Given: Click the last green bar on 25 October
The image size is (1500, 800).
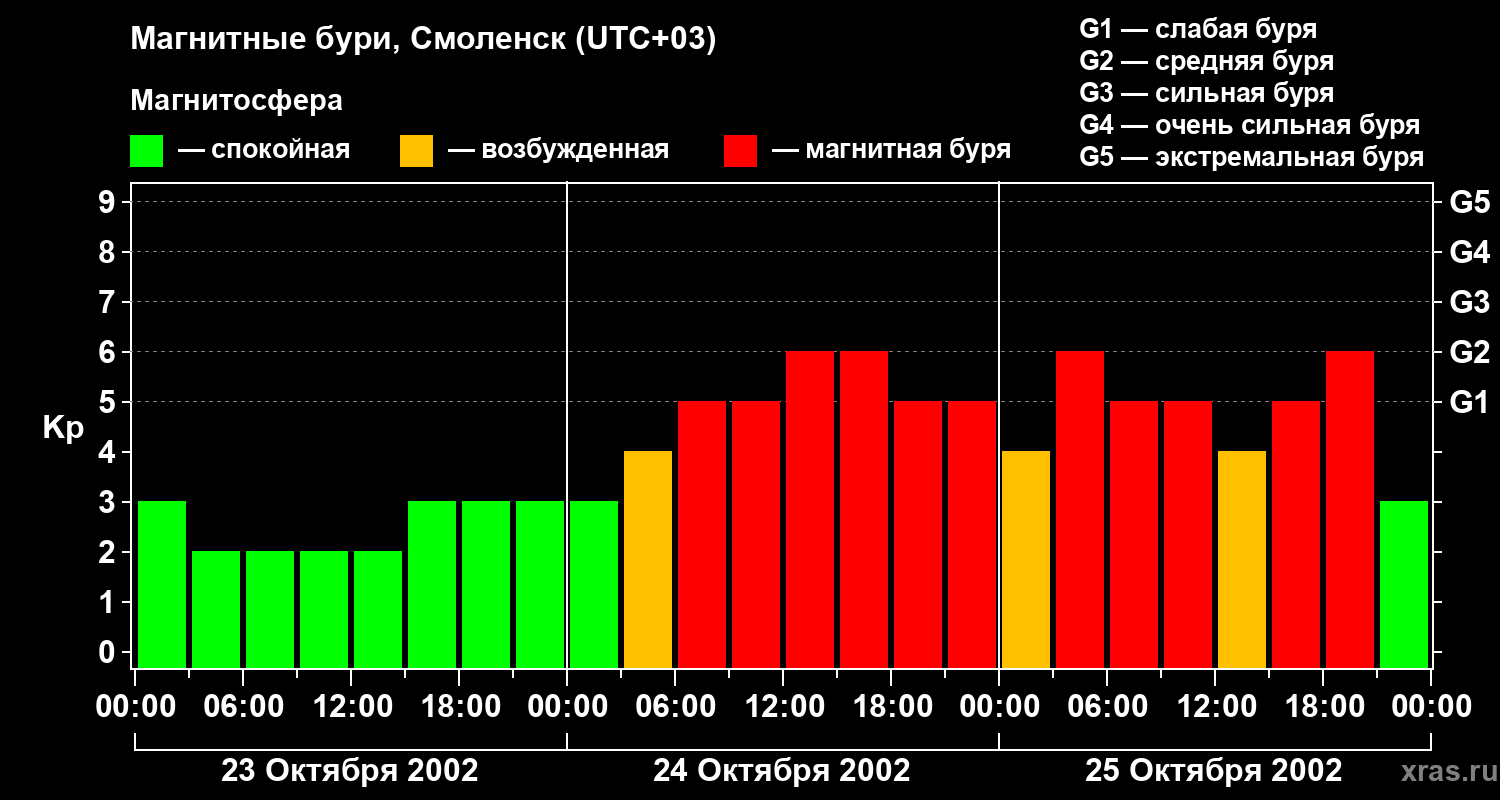Looking at the screenshot, I should tap(1404, 584).
